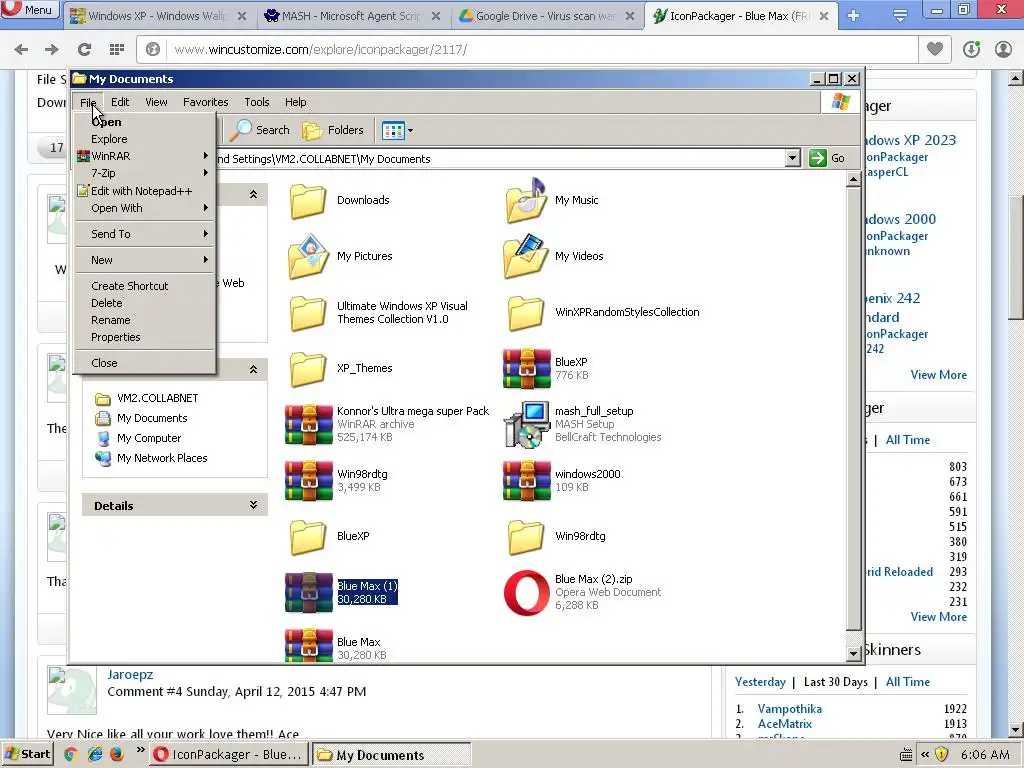Screen dimensions: 1024x768
Task: Select the My Videos folder icon
Action: (x=526, y=256)
